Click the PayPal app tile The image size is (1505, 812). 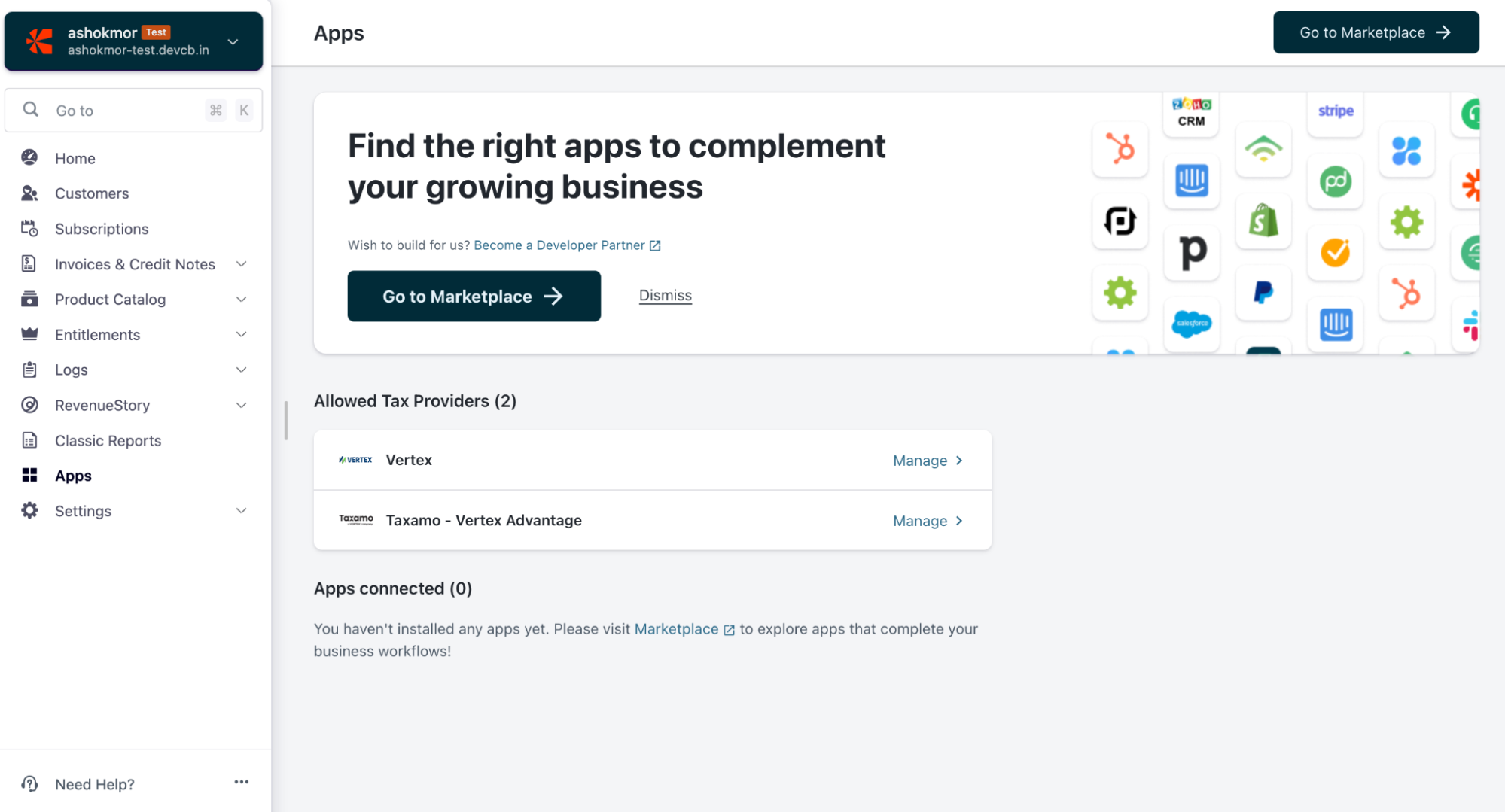coord(1263,293)
